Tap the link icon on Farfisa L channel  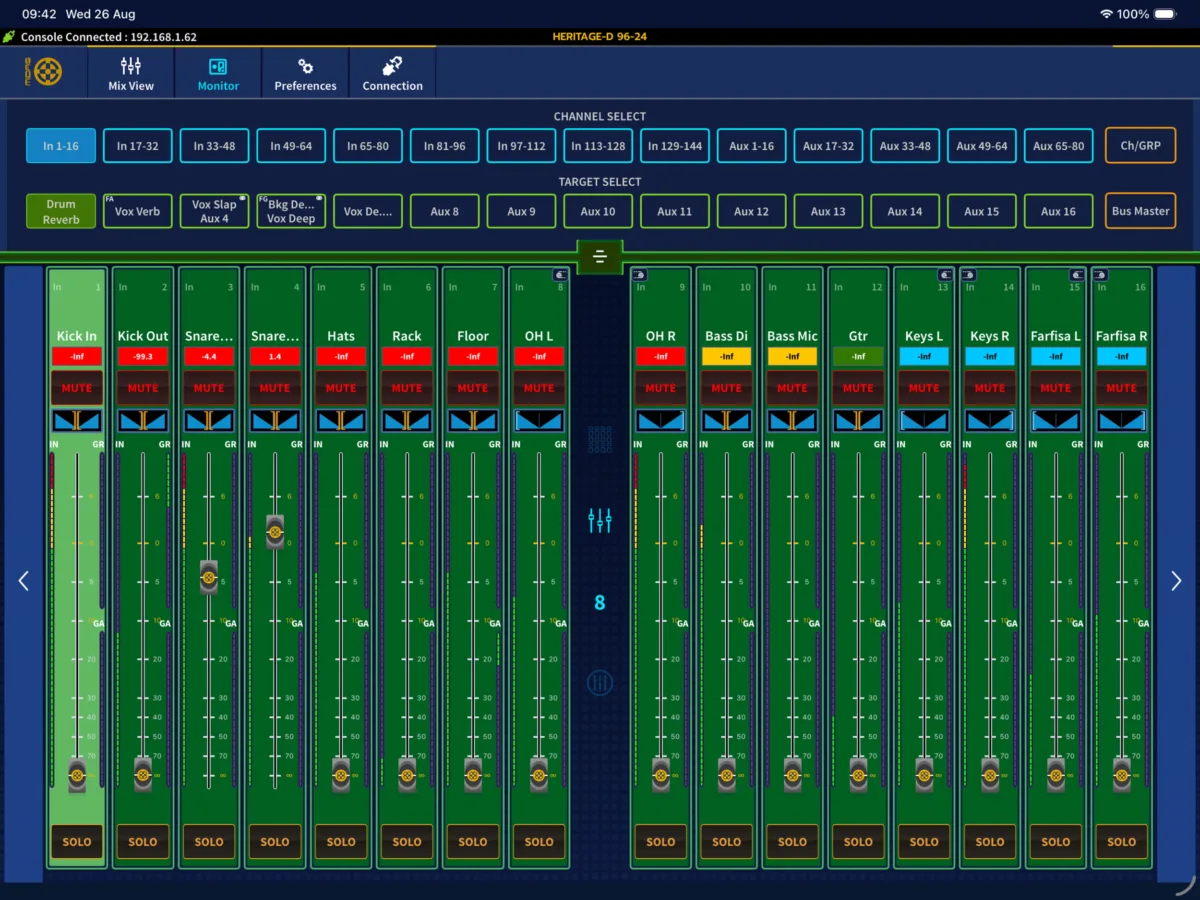point(1077,275)
